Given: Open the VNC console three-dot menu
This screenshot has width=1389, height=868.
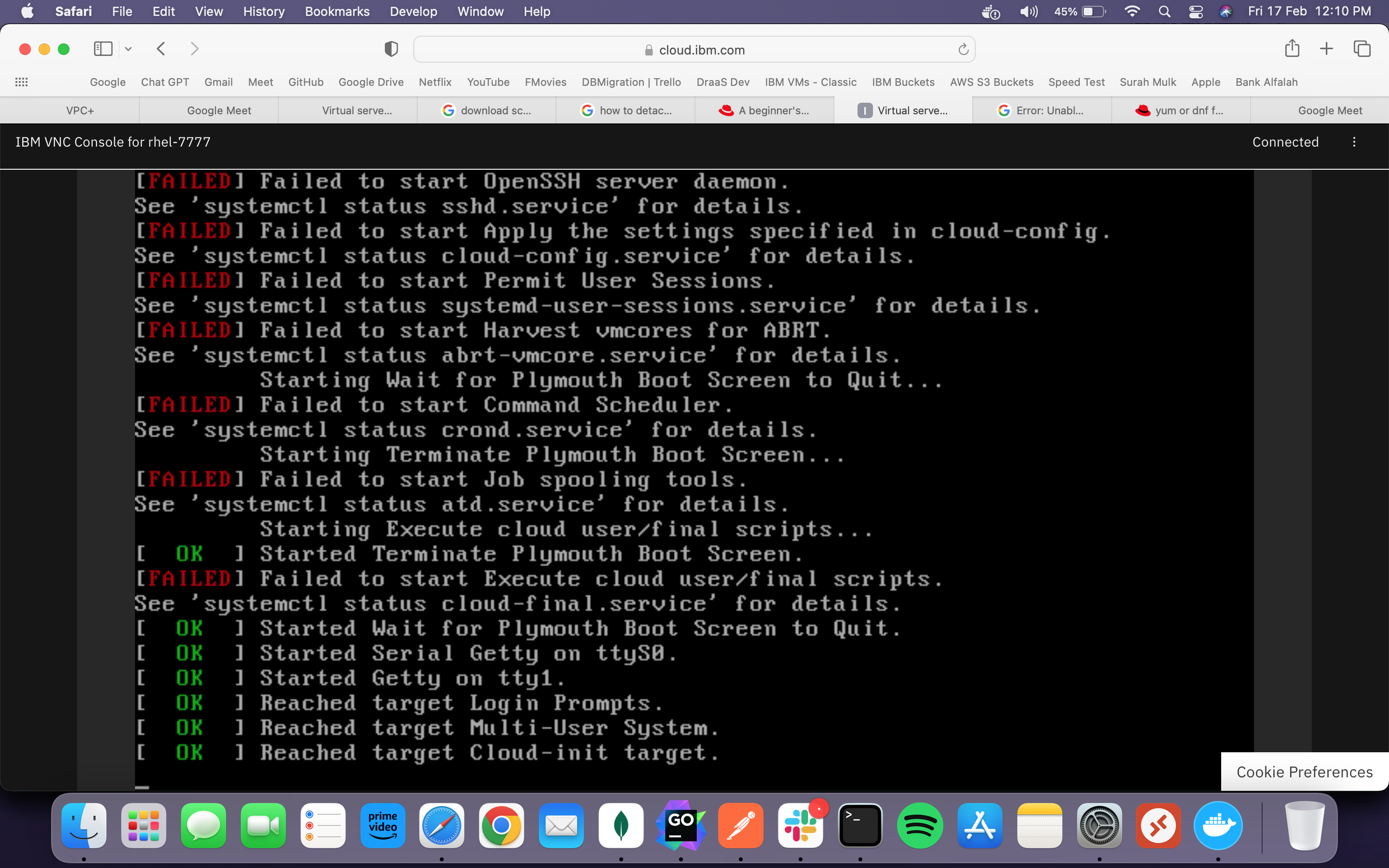Looking at the screenshot, I should [1354, 142].
